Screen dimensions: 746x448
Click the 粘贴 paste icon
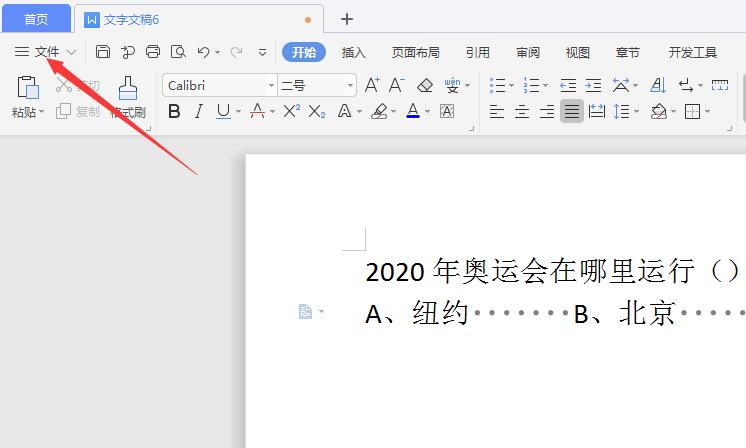coord(28,88)
